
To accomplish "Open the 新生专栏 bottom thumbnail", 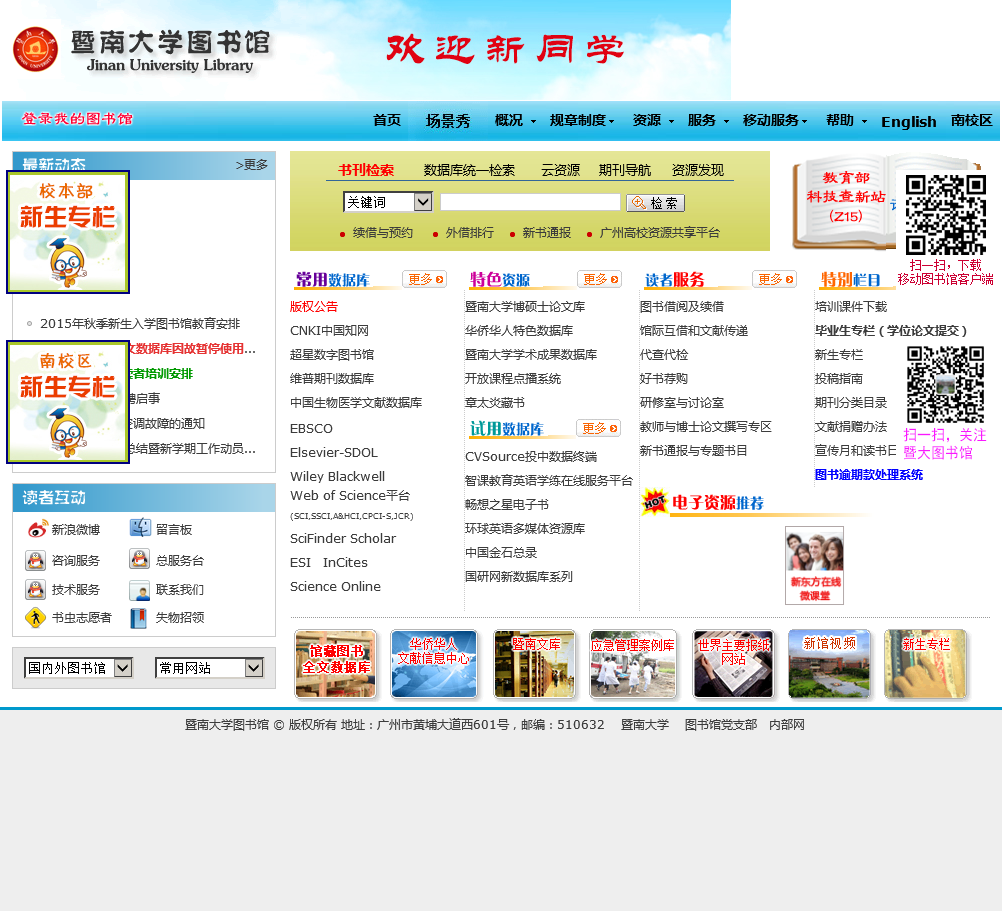I will pos(925,664).
